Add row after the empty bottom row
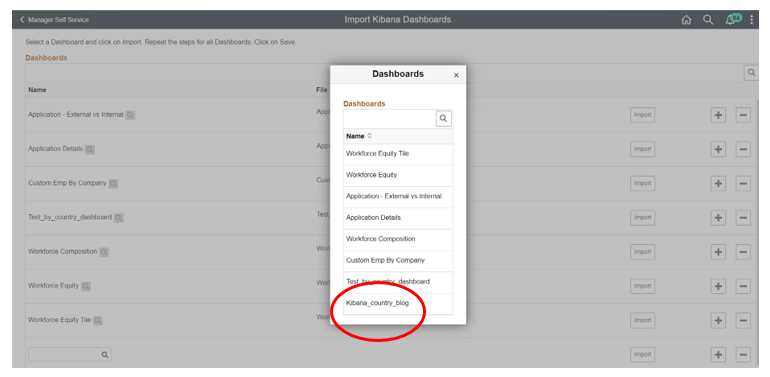This screenshot has width=770, height=377. [x=718, y=354]
